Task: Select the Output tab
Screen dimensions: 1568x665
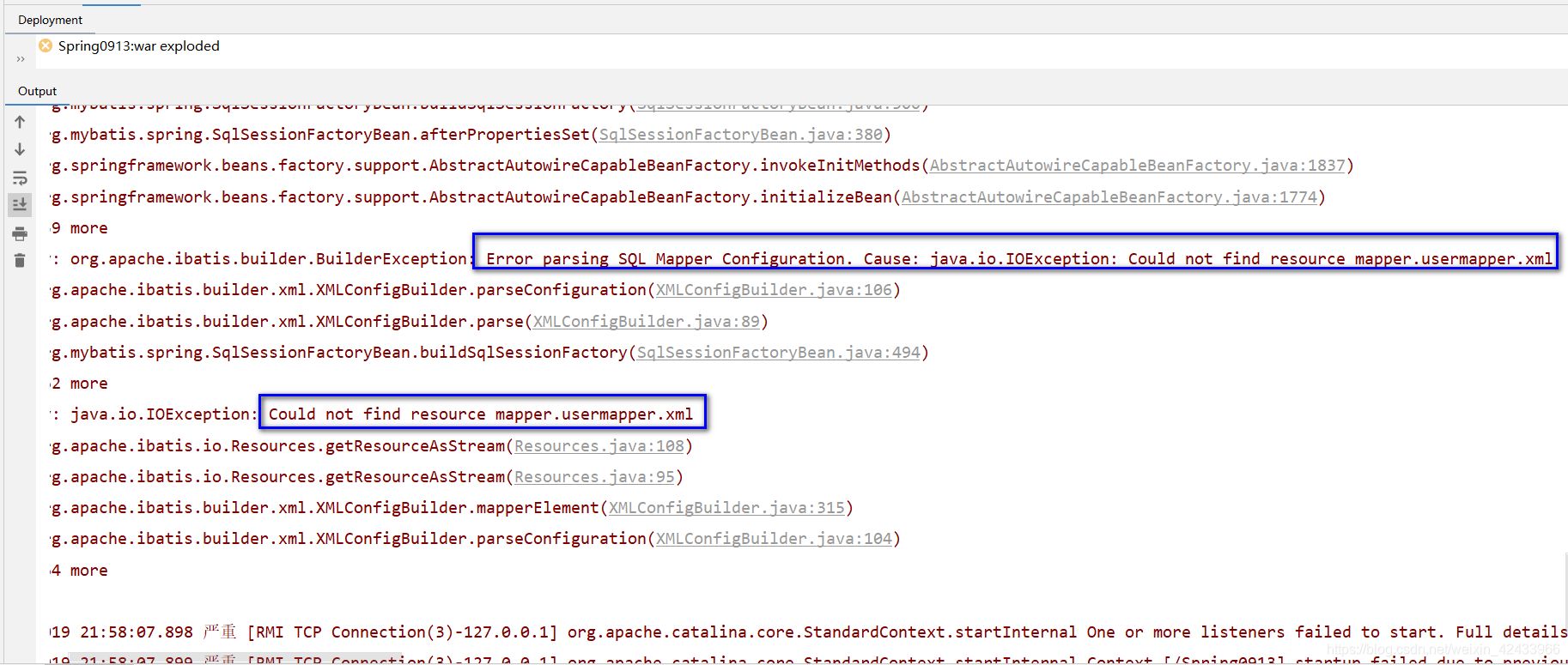Action: point(37,91)
